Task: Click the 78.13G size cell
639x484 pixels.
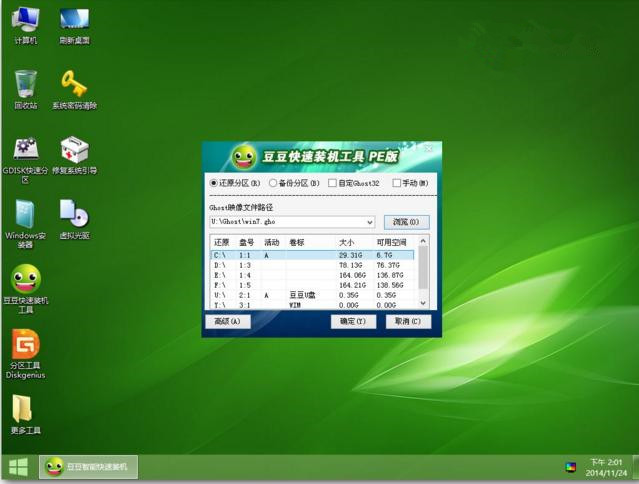Action: [x=351, y=265]
